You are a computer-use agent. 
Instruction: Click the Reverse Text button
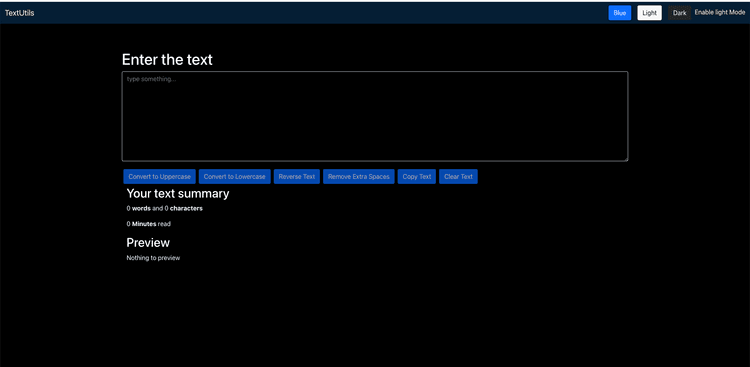[297, 177]
